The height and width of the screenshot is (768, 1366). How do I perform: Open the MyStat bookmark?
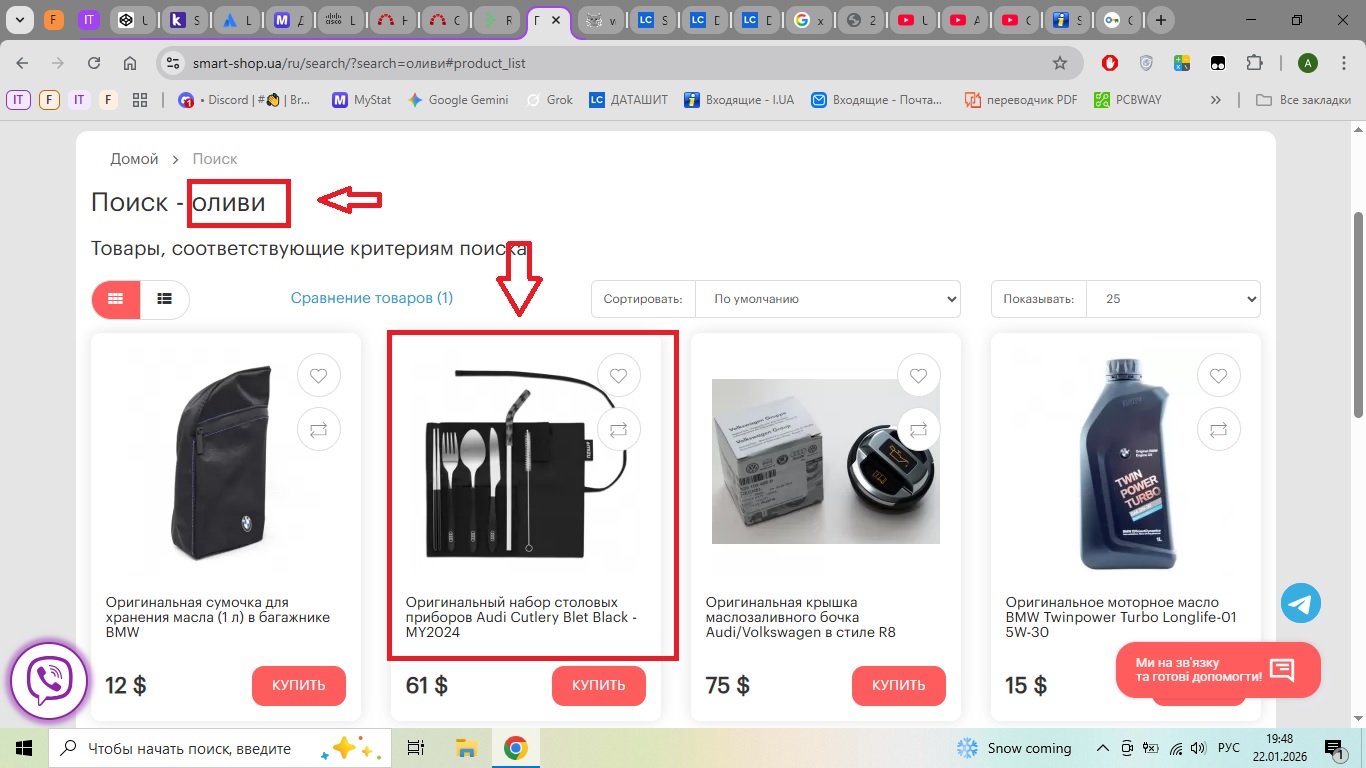pyautogui.click(x=362, y=100)
